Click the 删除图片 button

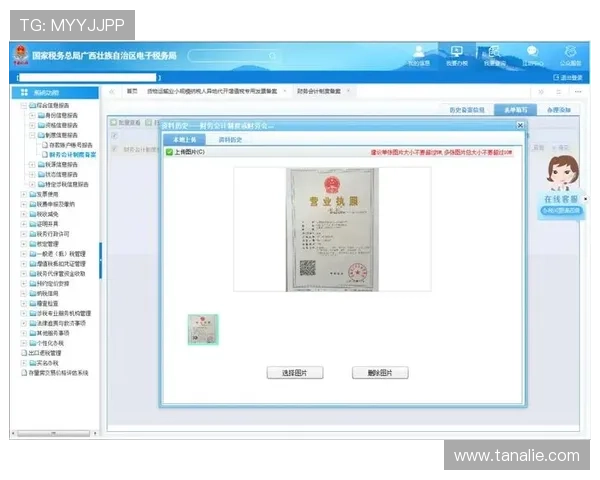(380, 373)
